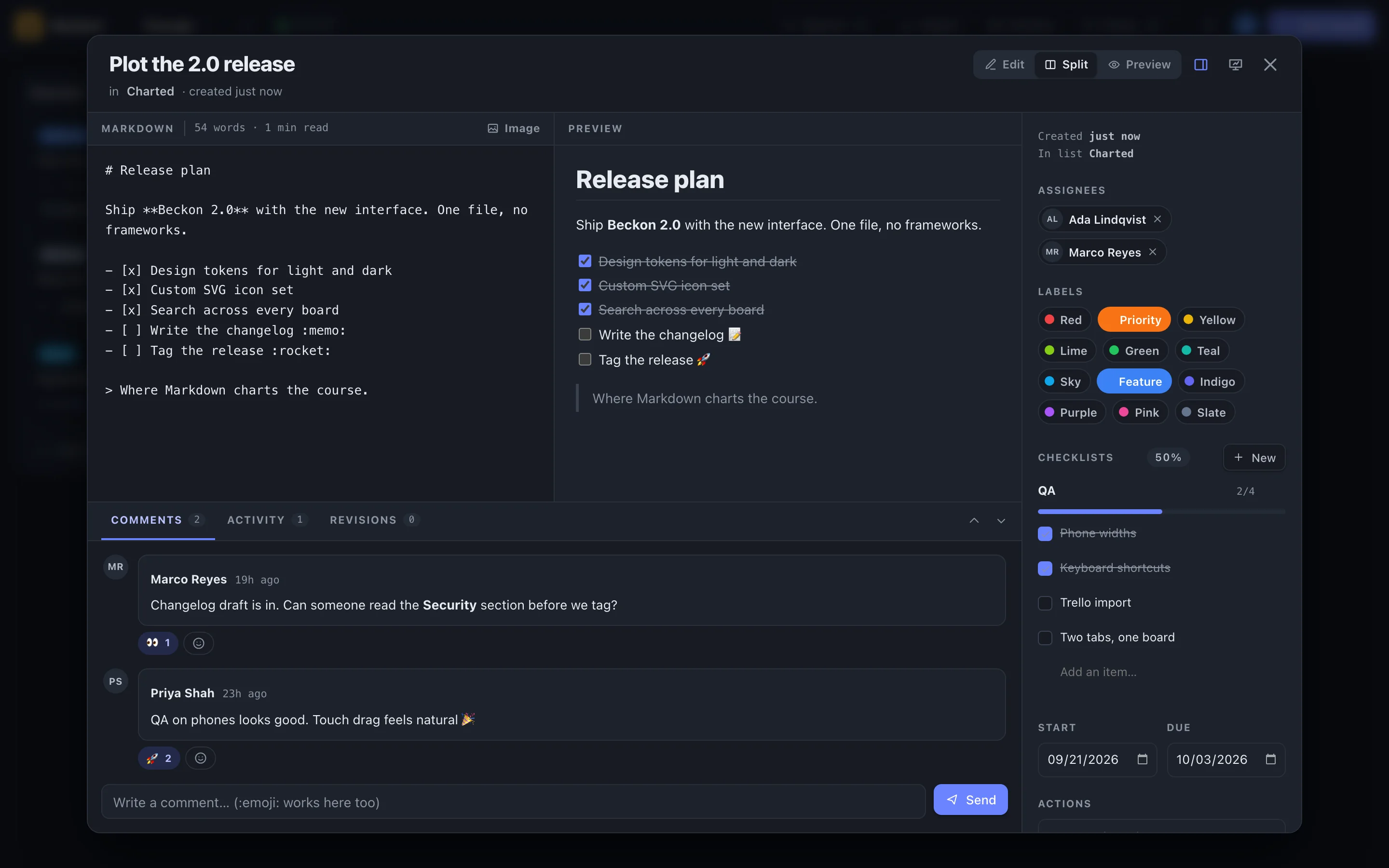Add emoji reaction to Marco's comment
This screenshot has height=868, width=1389.
[x=199, y=643]
